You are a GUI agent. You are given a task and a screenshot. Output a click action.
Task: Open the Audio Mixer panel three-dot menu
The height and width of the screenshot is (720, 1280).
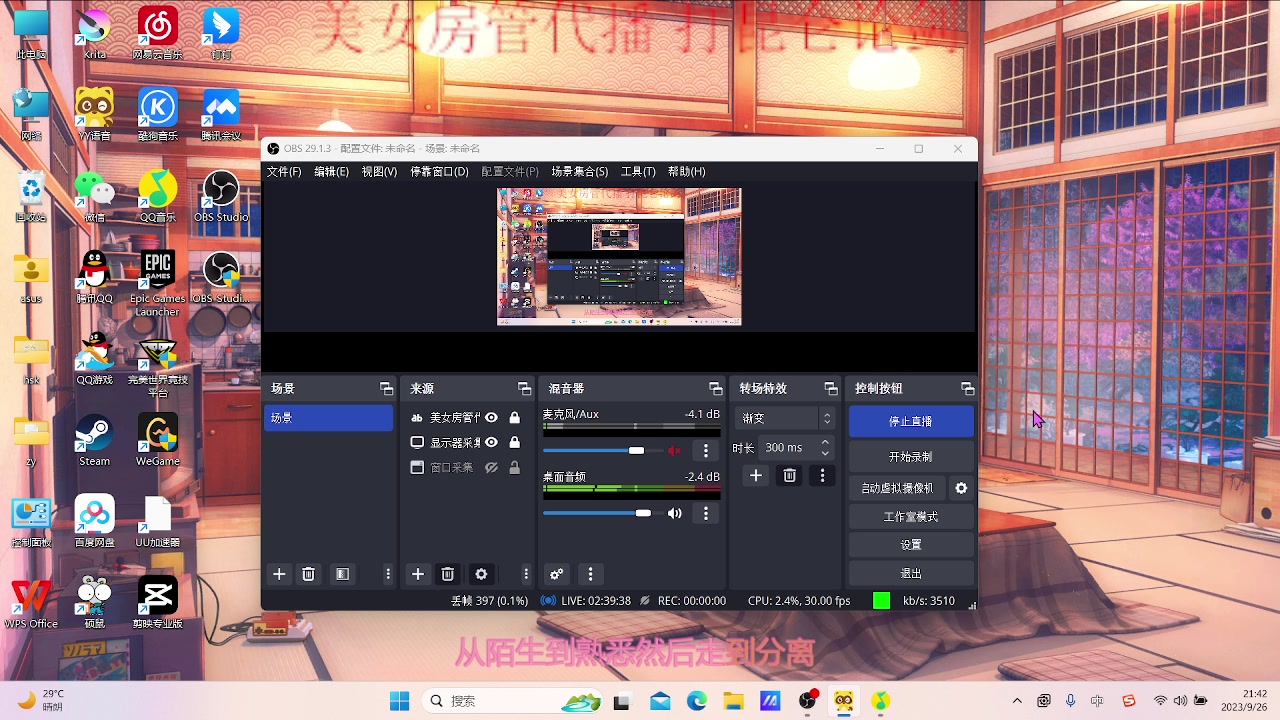click(590, 574)
